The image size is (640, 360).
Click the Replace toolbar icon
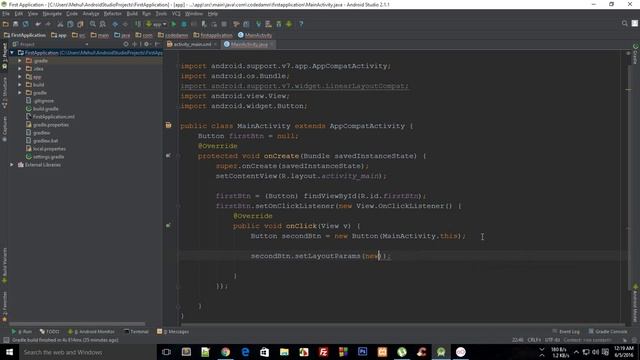(103, 24)
